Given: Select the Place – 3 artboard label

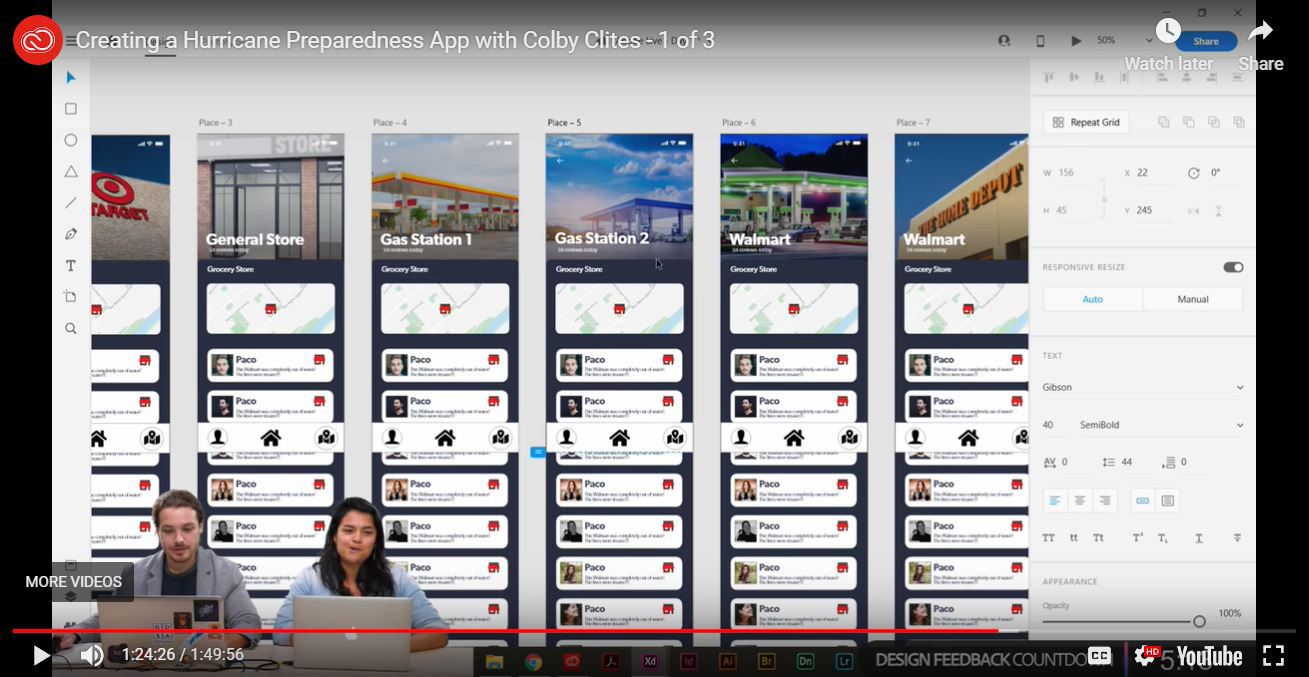Looking at the screenshot, I should tap(215, 123).
